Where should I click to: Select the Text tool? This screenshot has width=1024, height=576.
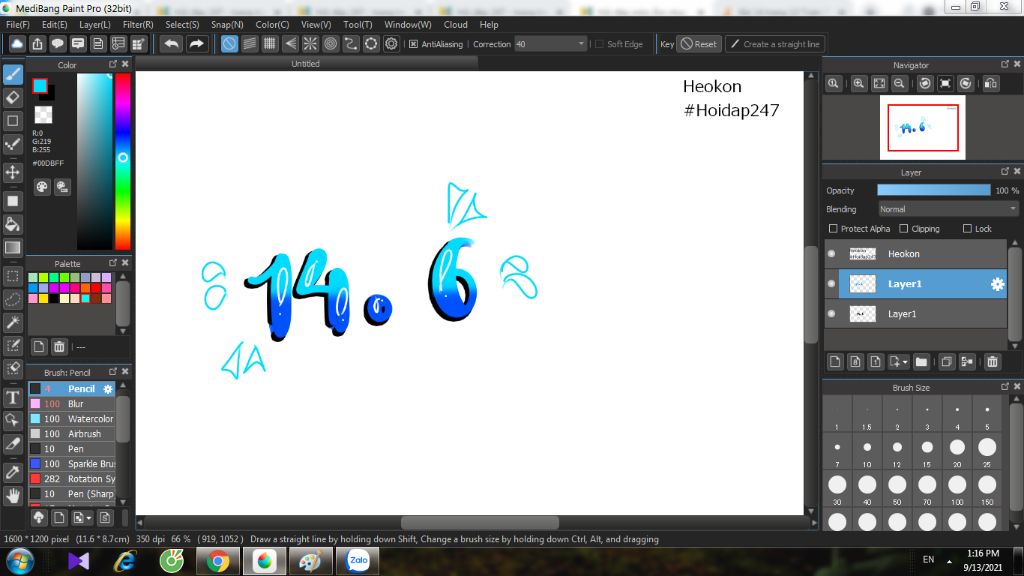point(13,397)
